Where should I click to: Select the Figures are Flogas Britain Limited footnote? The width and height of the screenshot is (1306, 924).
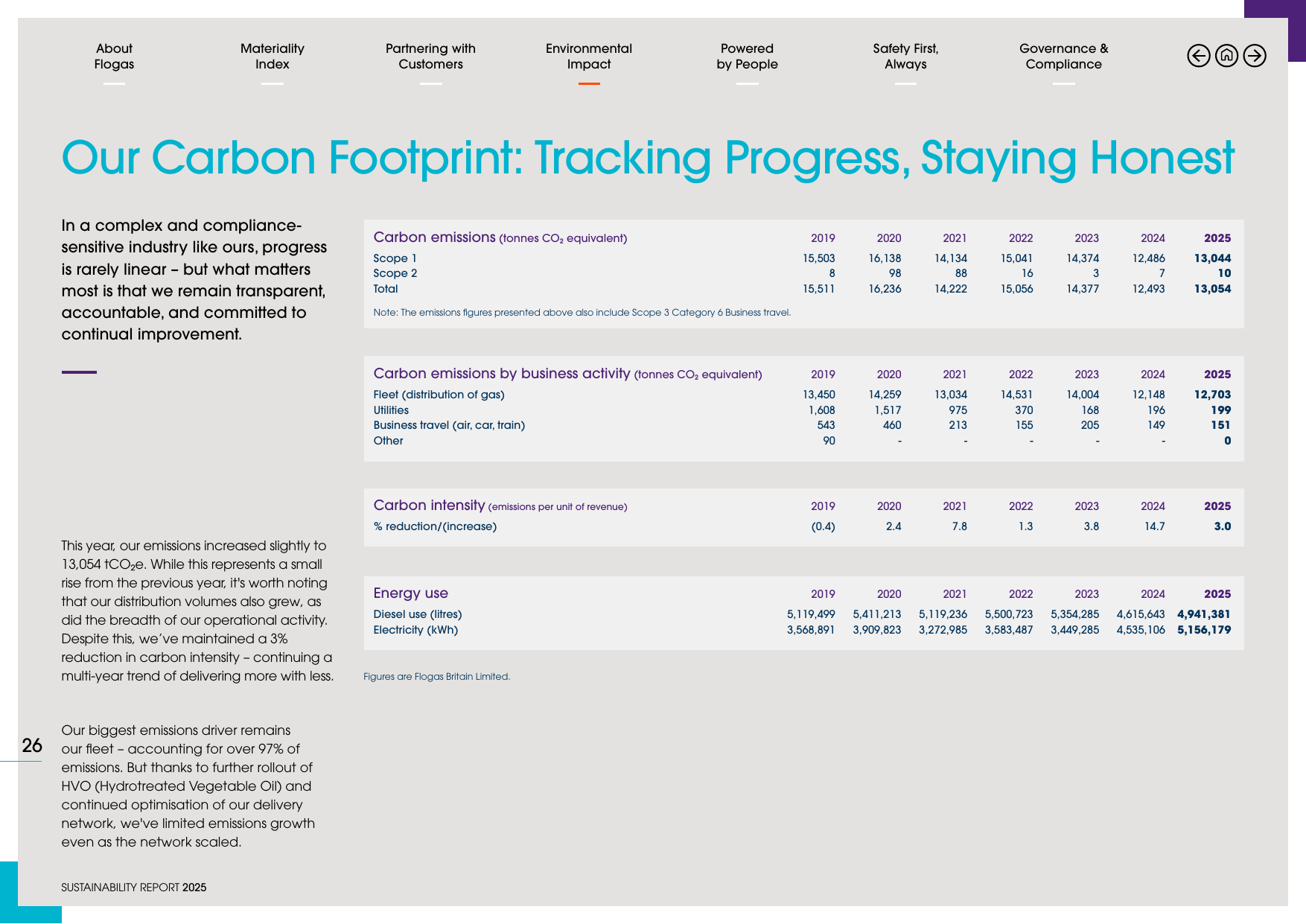436,677
